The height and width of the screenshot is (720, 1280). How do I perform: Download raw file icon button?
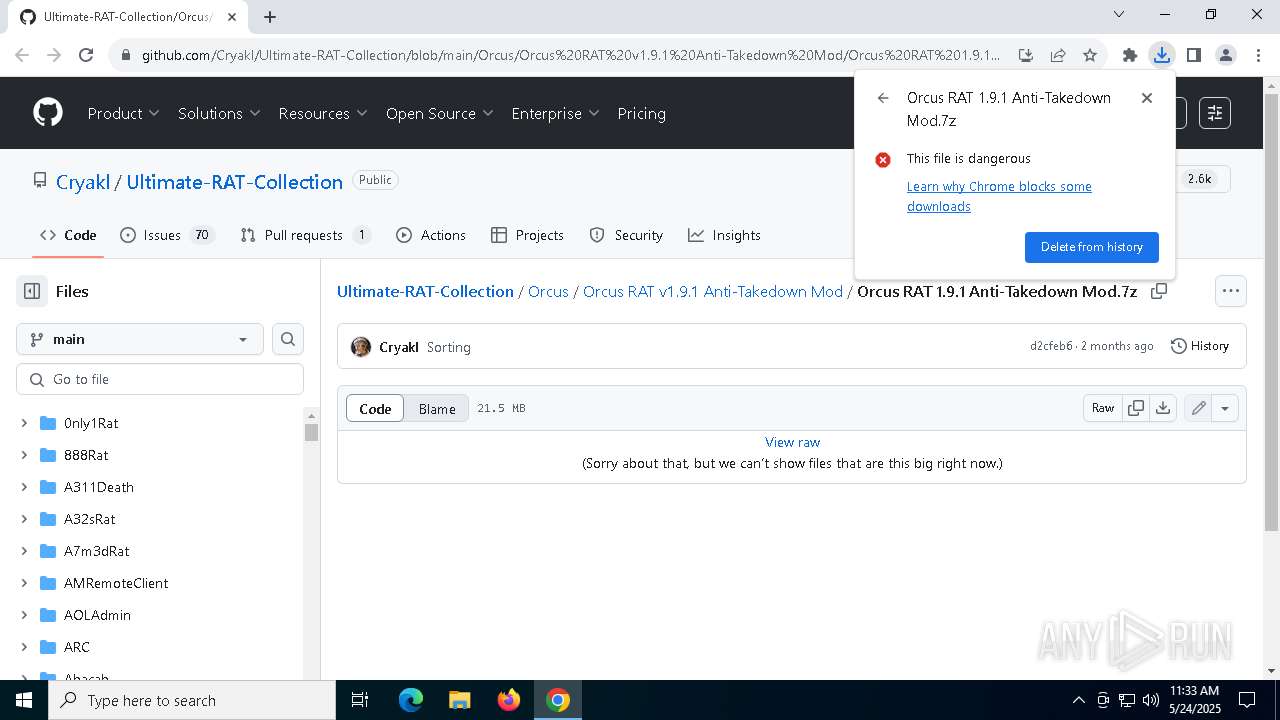(x=1163, y=408)
